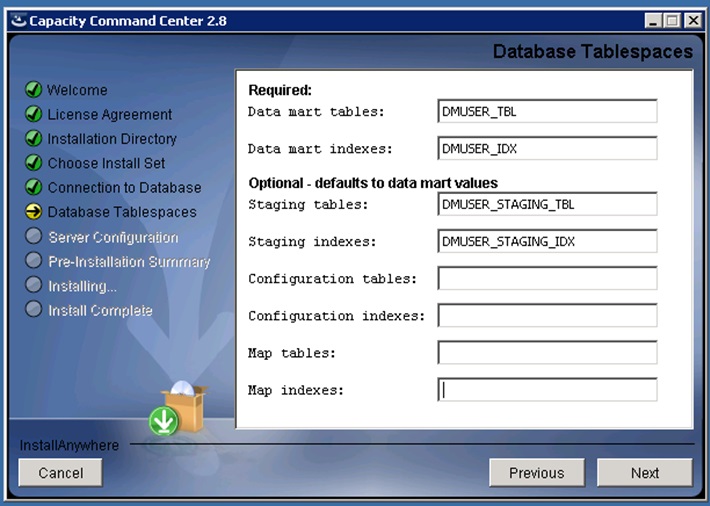Click the empty Configuration tables field
Image resolution: width=710 pixels, height=506 pixels.
pyautogui.click(x=547, y=279)
